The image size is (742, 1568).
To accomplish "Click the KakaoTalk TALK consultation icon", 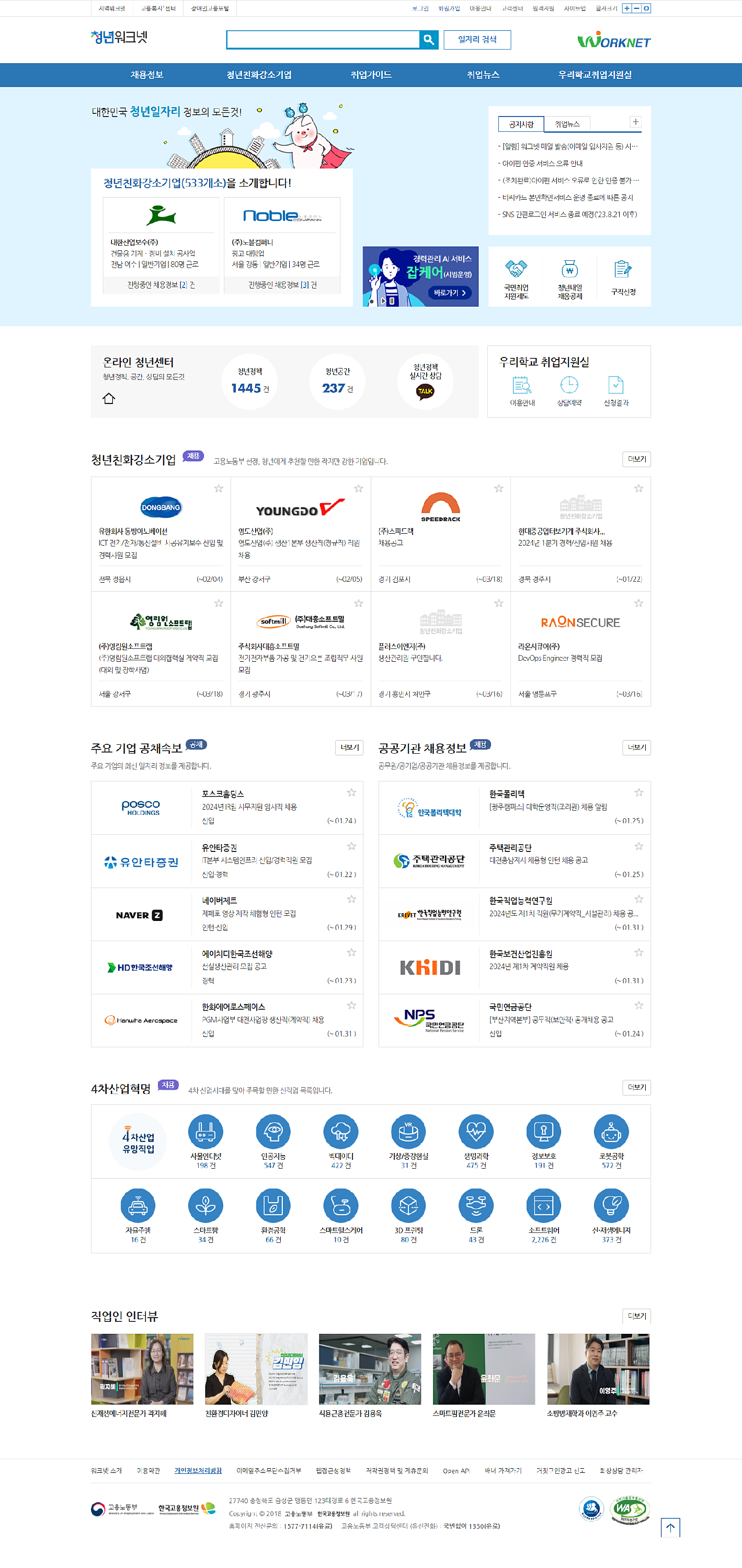I will [x=425, y=391].
